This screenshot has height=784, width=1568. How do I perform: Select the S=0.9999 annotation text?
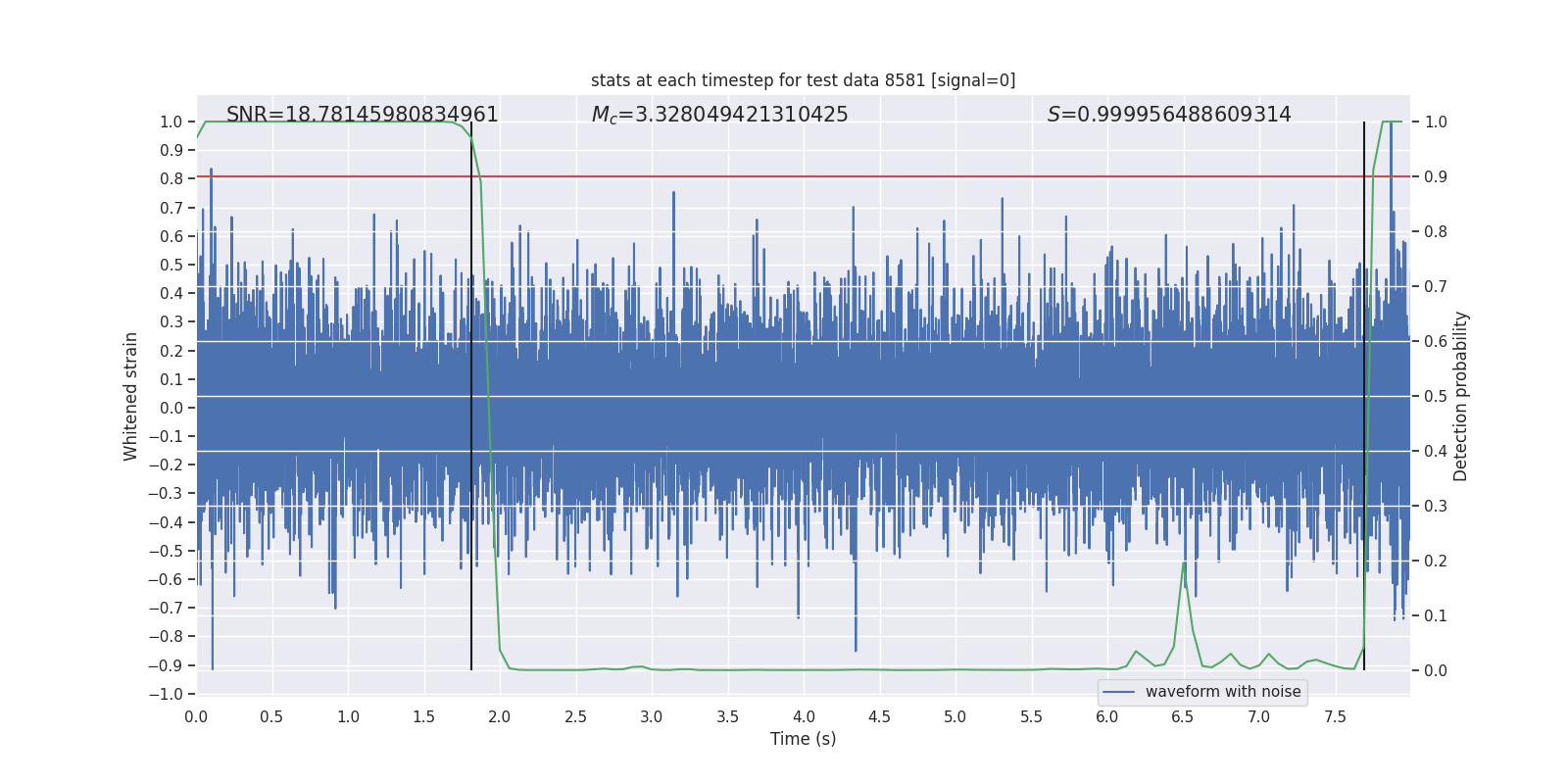coord(1168,115)
